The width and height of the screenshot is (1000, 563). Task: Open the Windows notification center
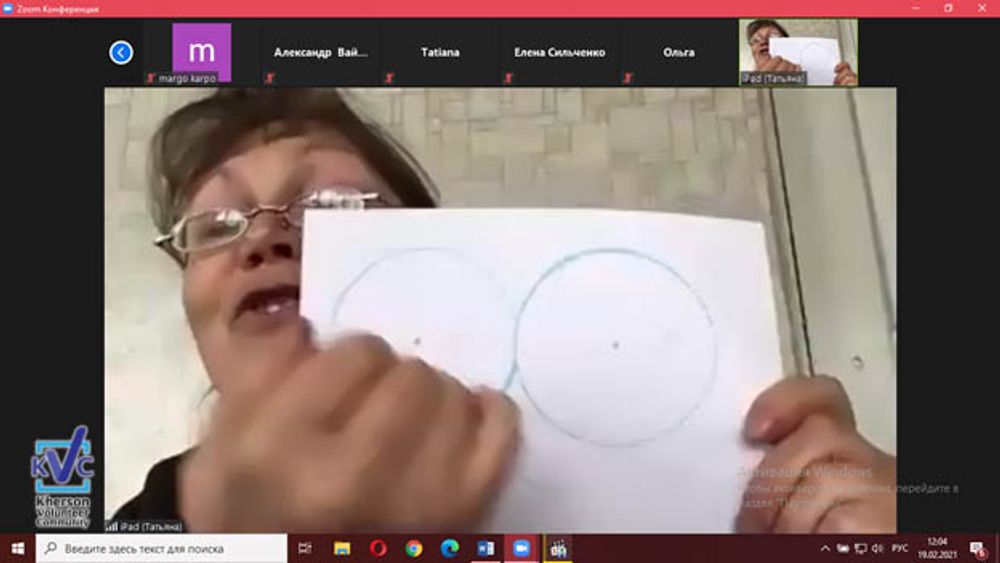978,548
